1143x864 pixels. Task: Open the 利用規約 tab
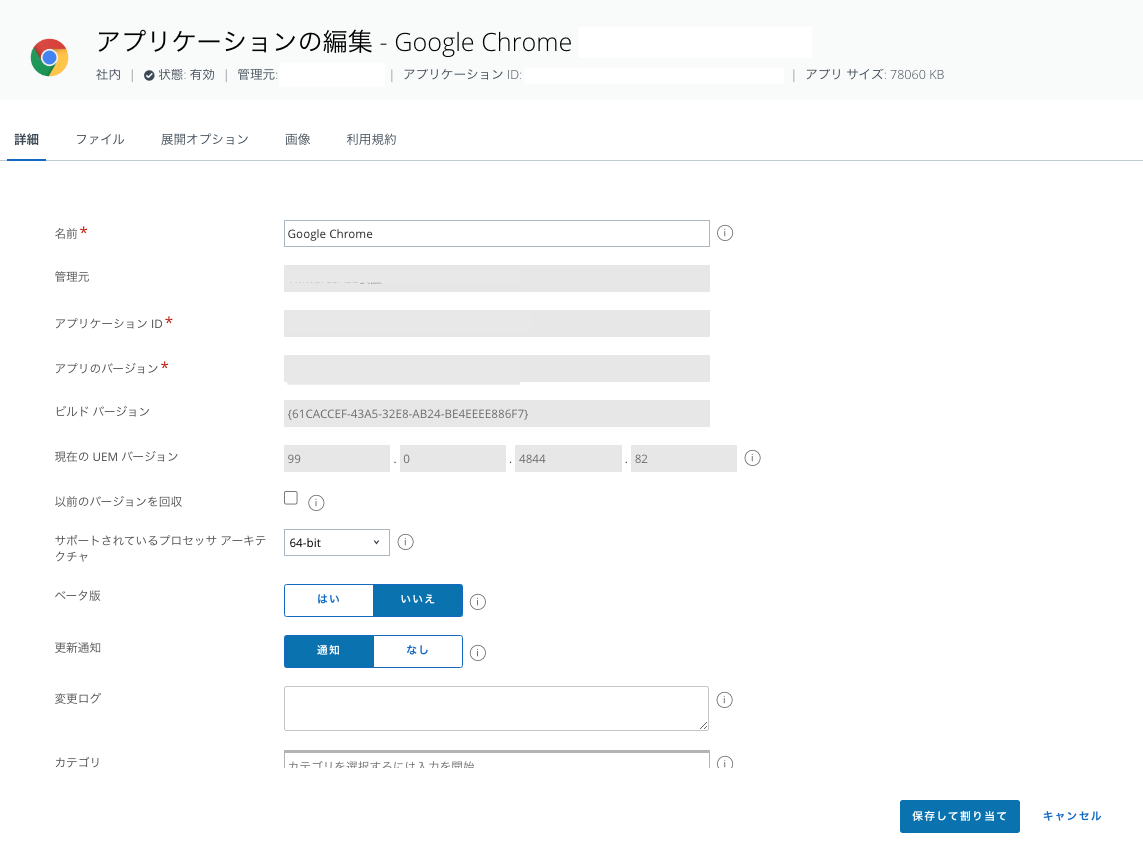[x=371, y=139]
